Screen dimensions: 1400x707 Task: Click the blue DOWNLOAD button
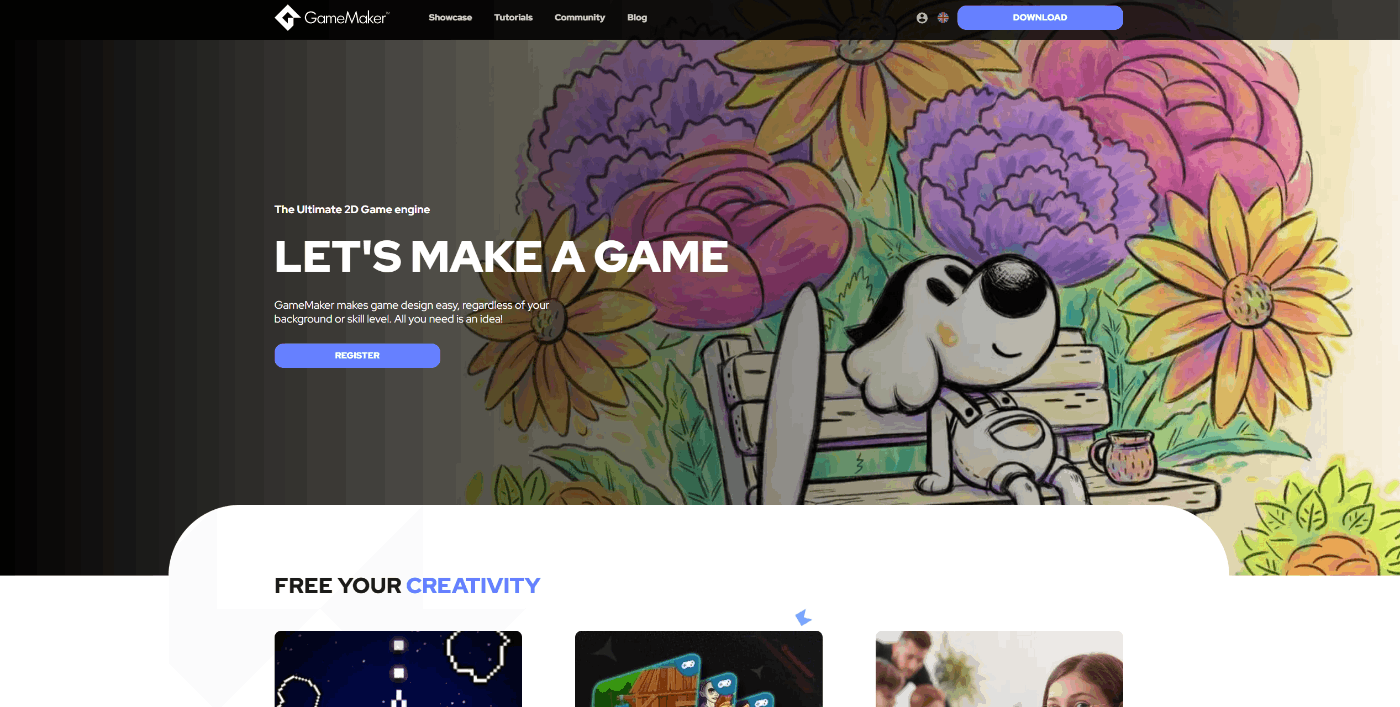(x=1040, y=18)
